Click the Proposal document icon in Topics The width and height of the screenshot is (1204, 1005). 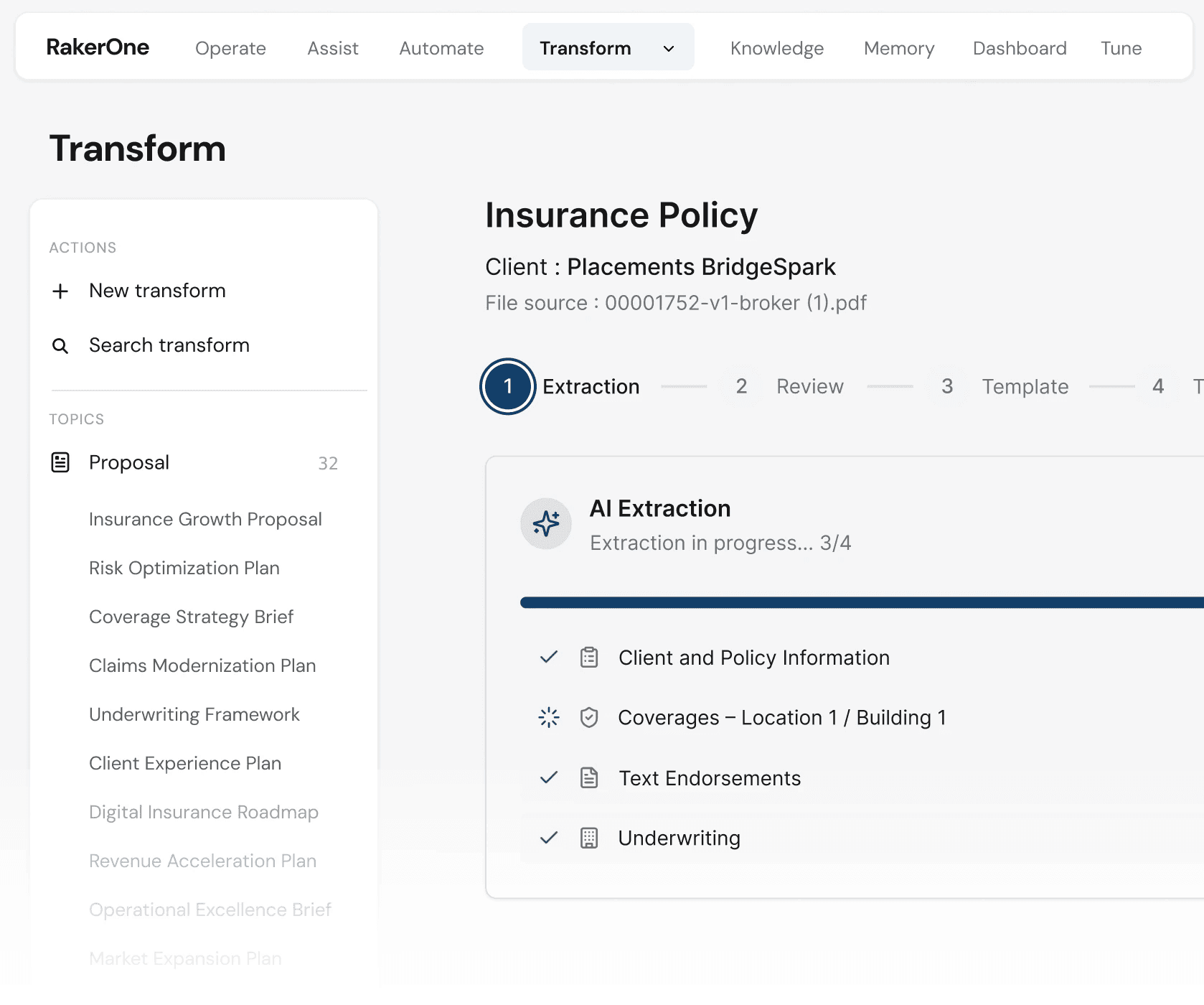pyautogui.click(x=60, y=462)
